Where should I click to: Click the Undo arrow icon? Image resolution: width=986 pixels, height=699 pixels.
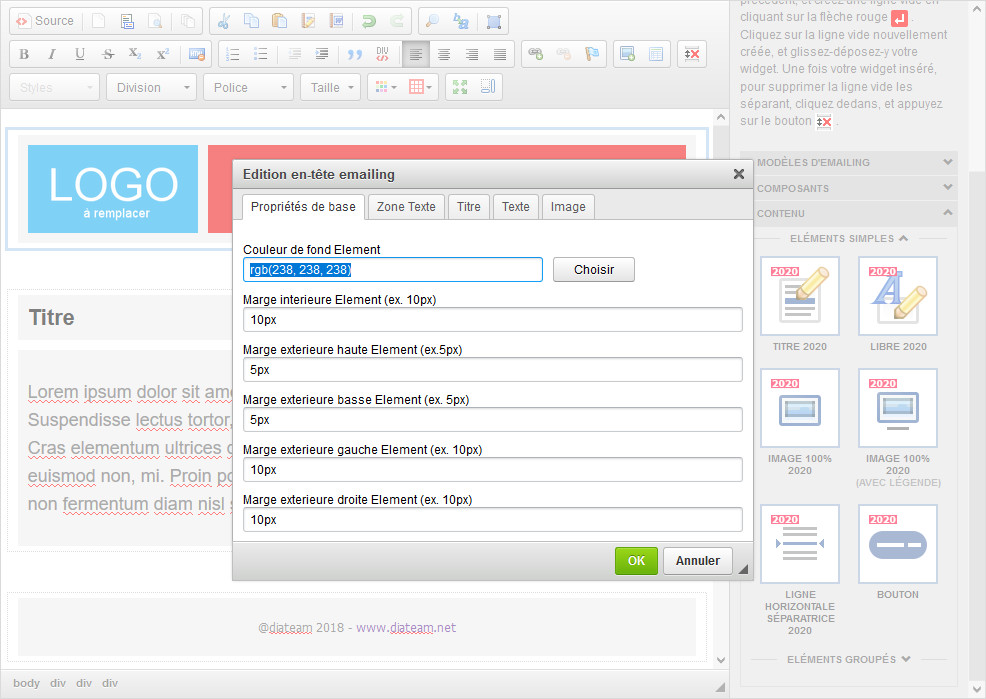click(x=369, y=21)
